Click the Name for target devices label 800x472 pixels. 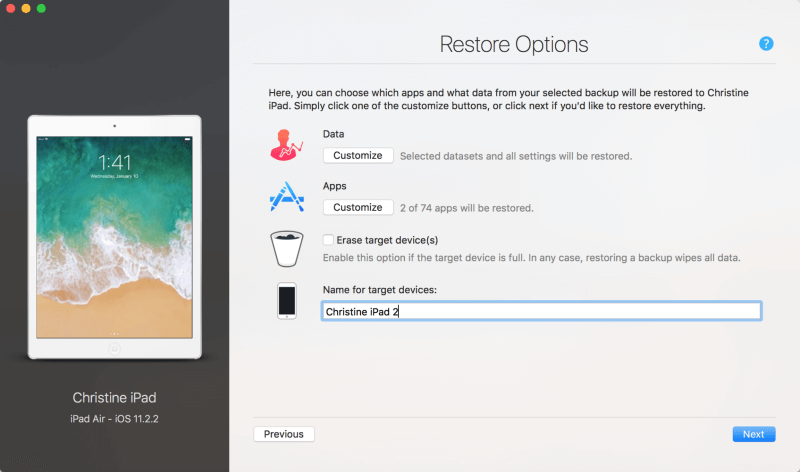tap(380, 290)
